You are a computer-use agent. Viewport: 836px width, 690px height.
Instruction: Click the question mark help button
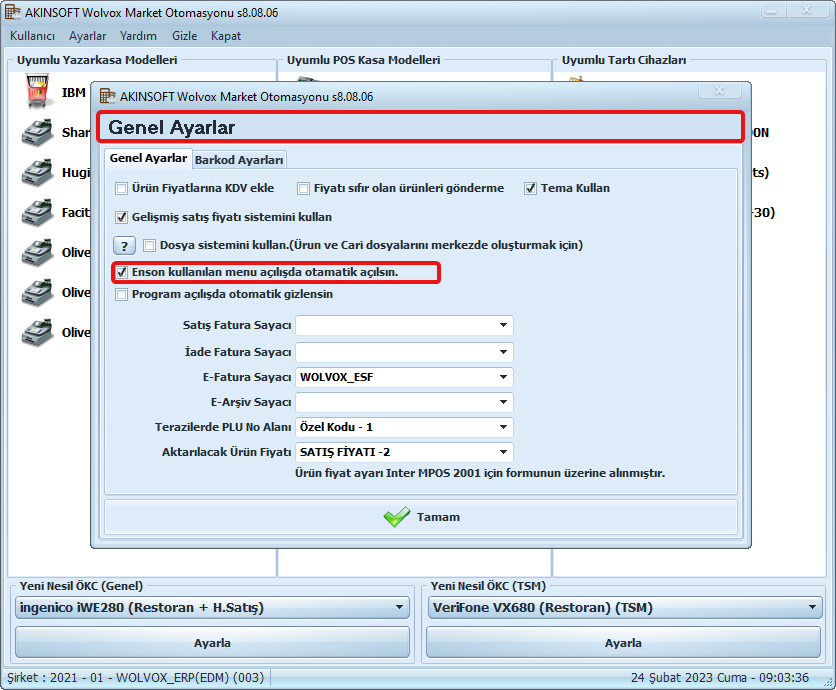[x=124, y=246]
